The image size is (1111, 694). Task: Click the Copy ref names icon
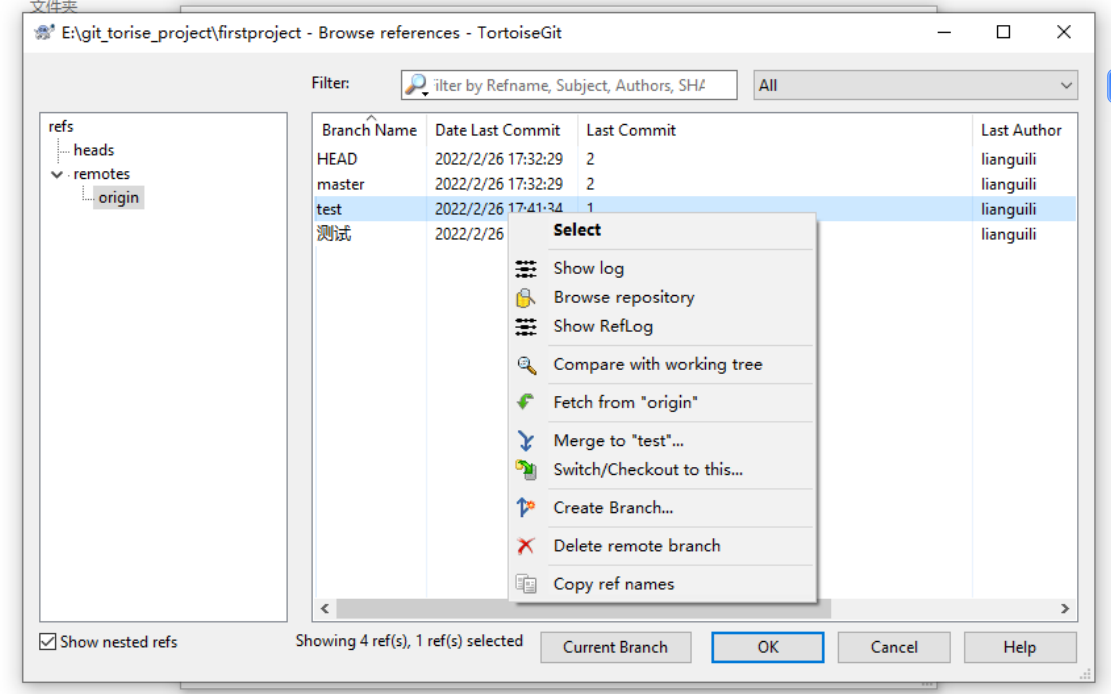point(526,584)
